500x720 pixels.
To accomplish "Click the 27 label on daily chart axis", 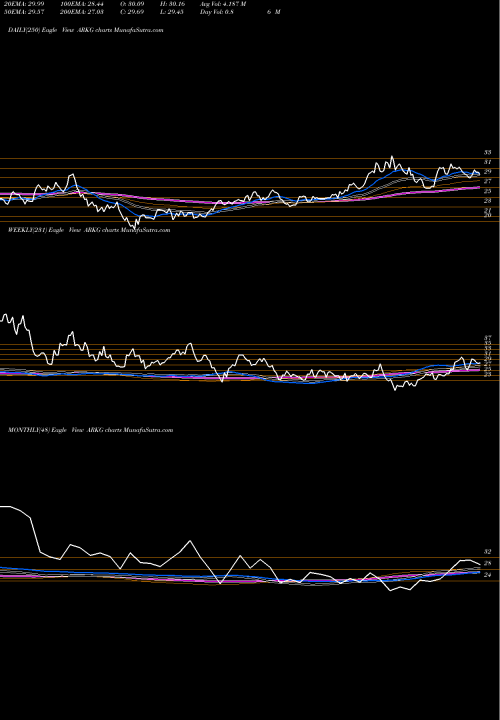I will [x=487, y=181].
